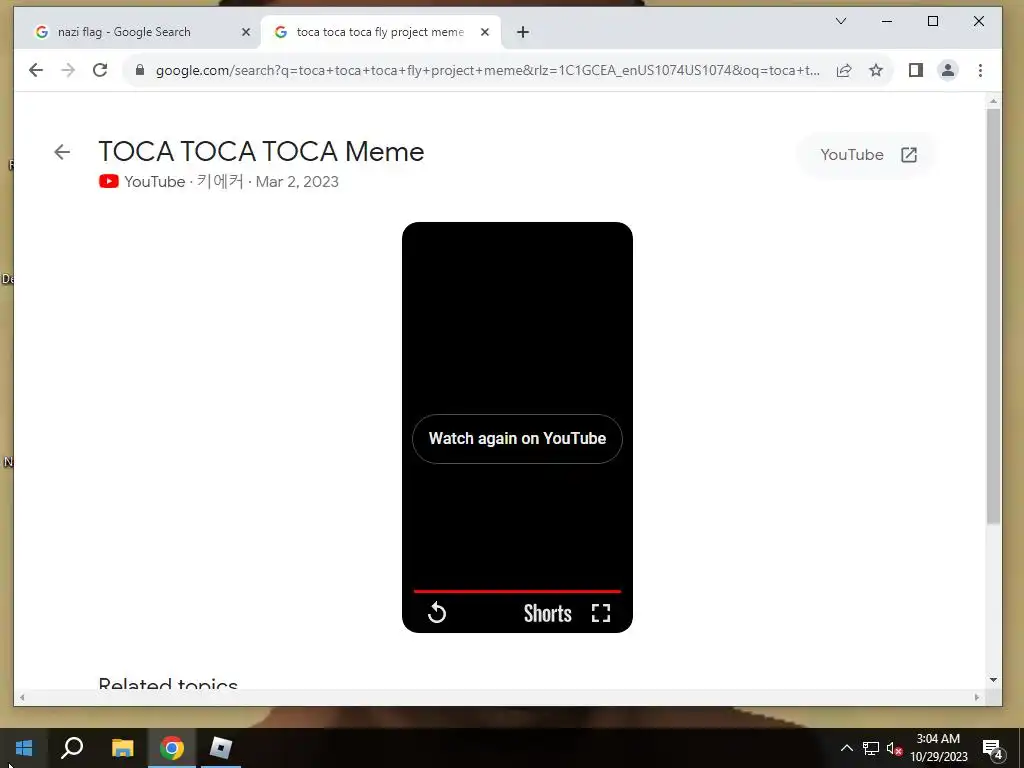Close the 'toca toca toca fly project meme' tab
The height and width of the screenshot is (768, 1024).
pyautogui.click(x=485, y=32)
